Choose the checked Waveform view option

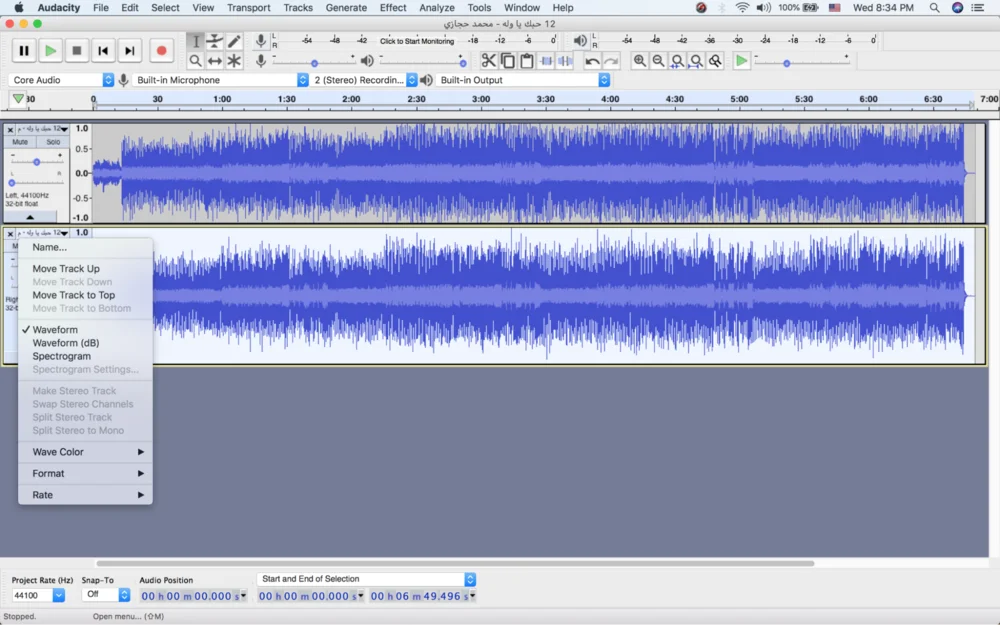85,330
